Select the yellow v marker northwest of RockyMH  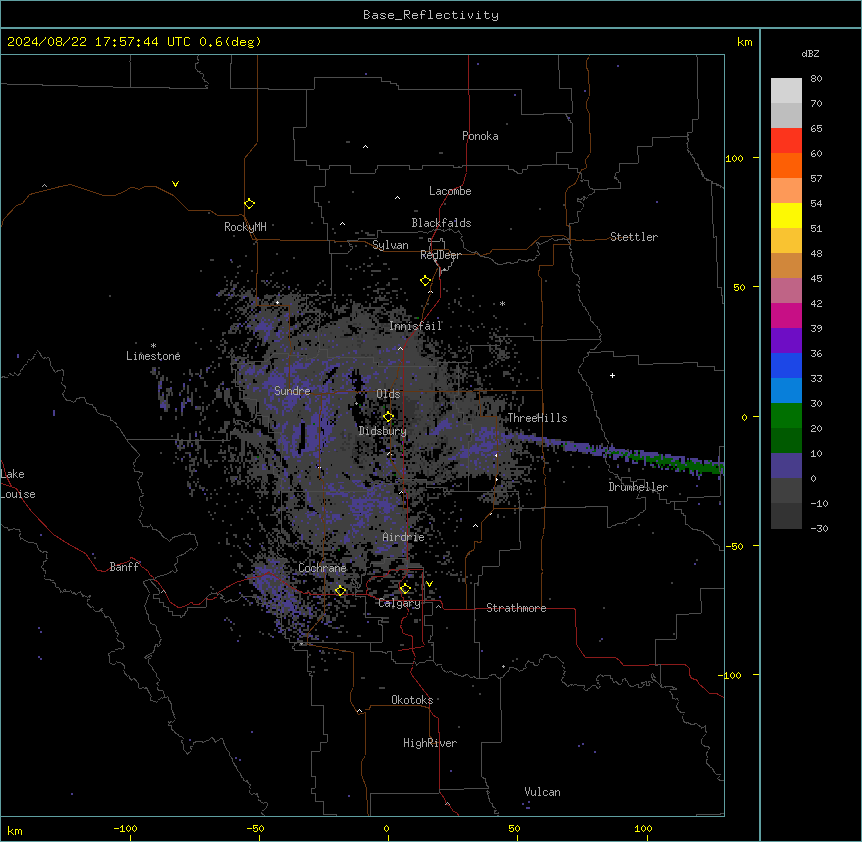pyautogui.click(x=175, y=184)
